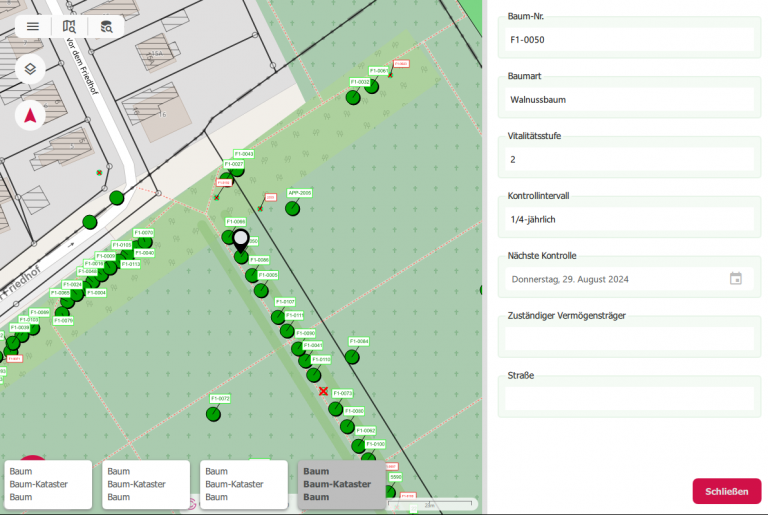The width and height of the screenshot is (768, 515).
Task: Click the Vitalitätsstufe field
Action: [x=629, y=159]
